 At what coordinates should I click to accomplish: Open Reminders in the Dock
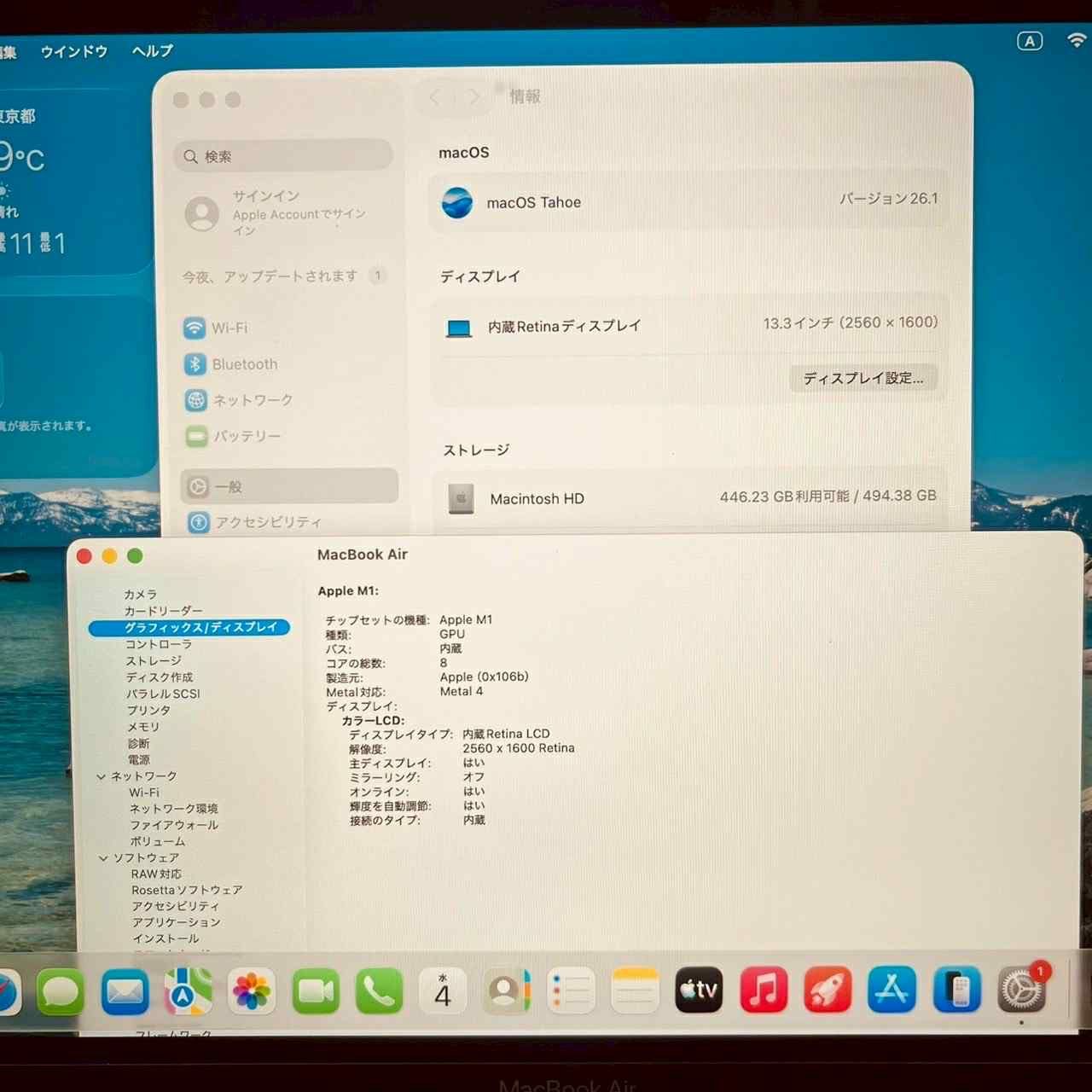[571, 991]
